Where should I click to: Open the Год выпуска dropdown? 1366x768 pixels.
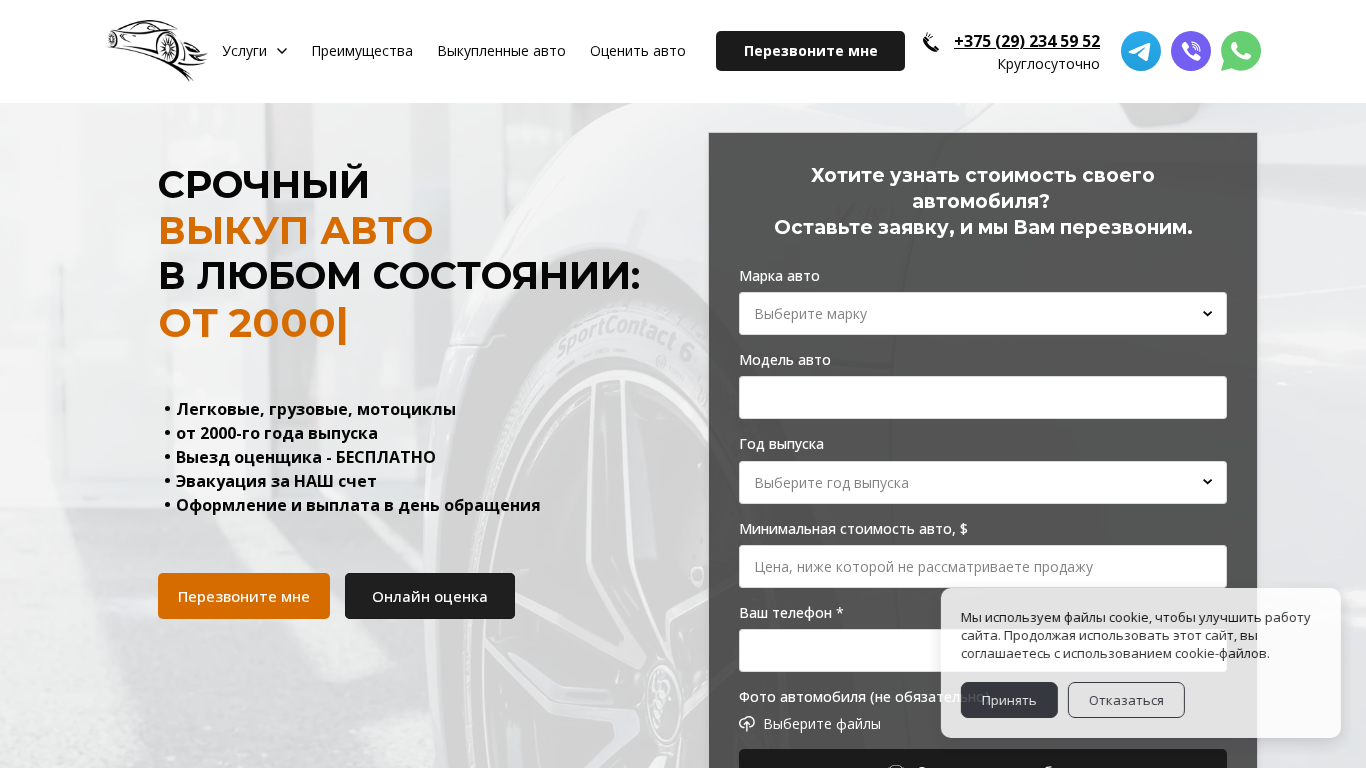pyautogui.click(x=983, y=482)
